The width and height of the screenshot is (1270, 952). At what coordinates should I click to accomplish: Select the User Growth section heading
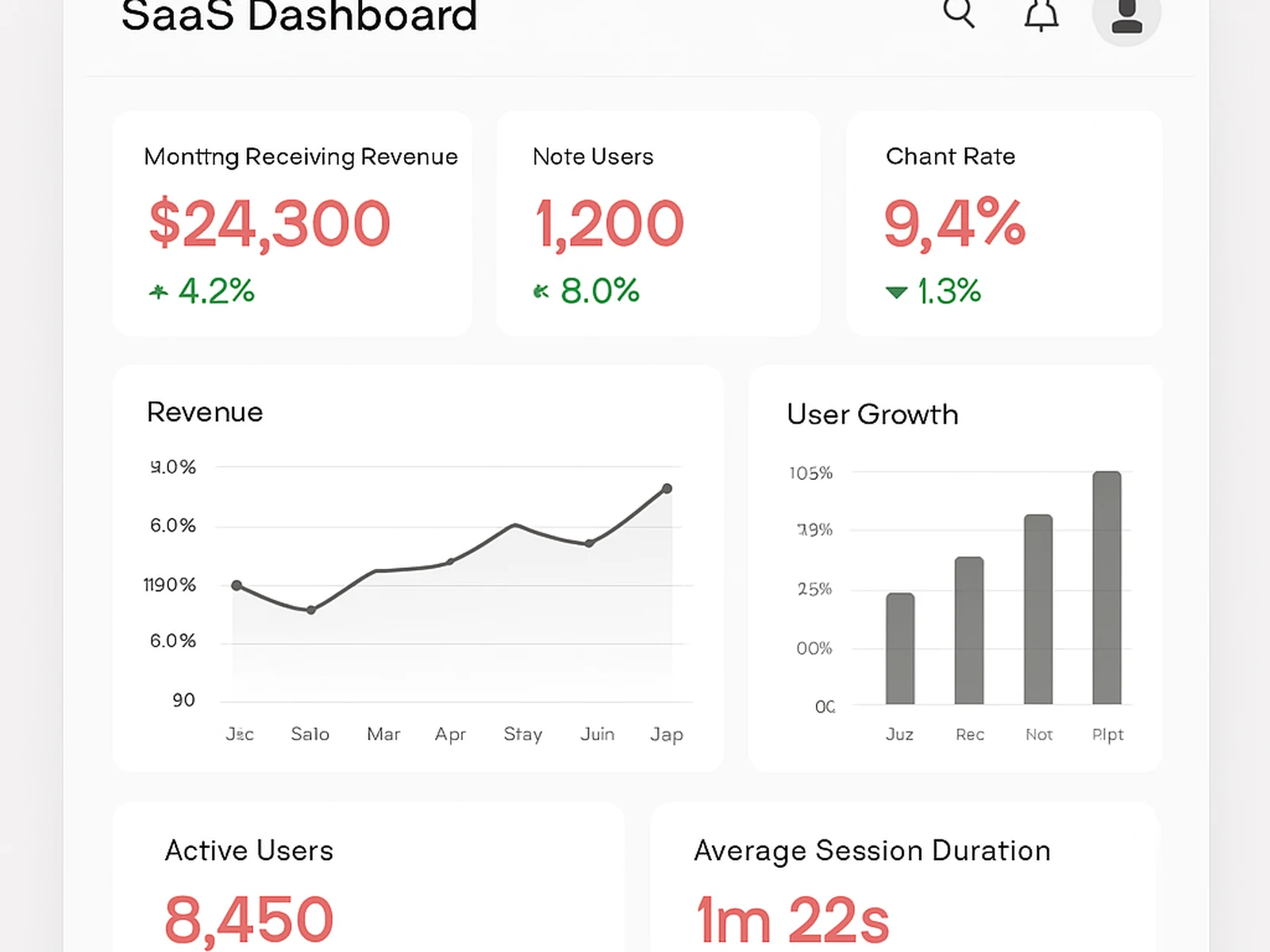point(872,413)
